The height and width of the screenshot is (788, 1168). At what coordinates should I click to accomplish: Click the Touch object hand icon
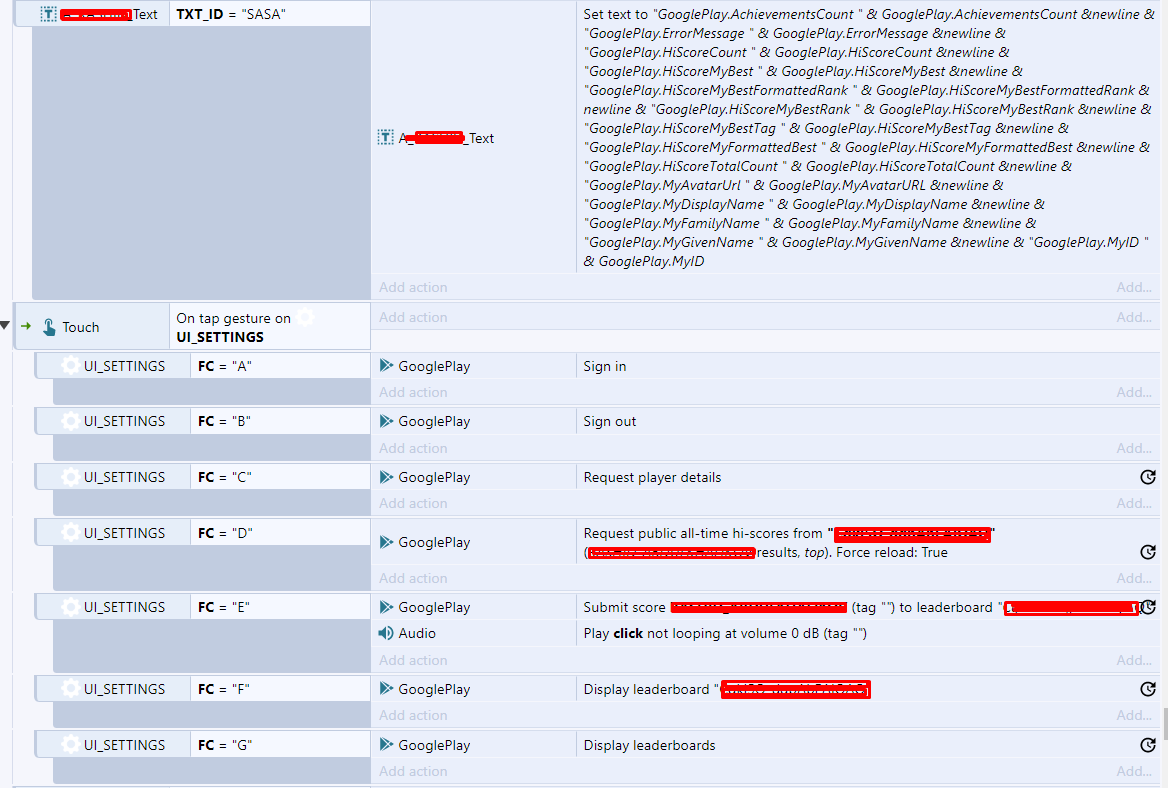[49, 327]
